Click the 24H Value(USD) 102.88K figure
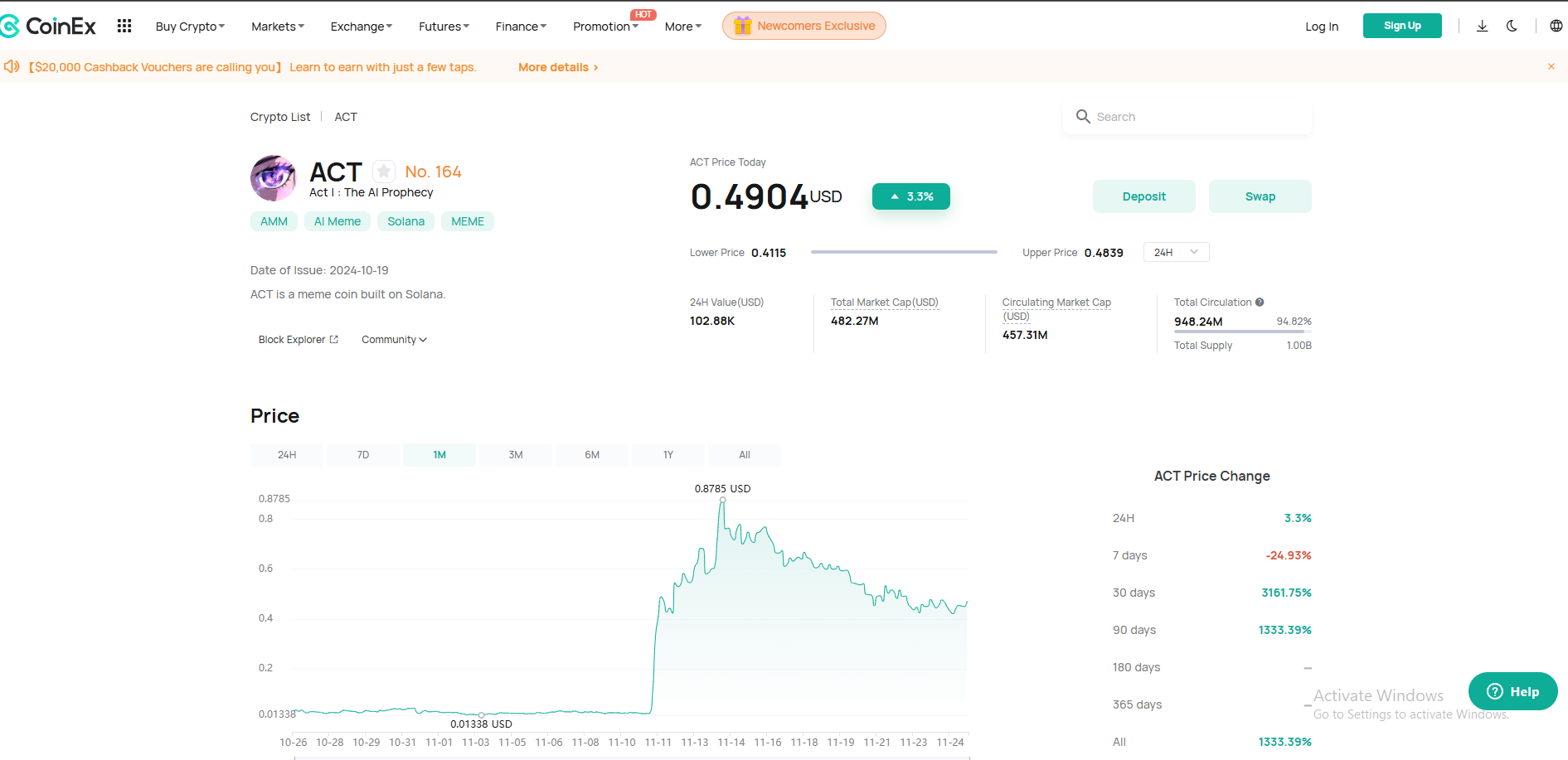Screen dimensions: 1568x760 coord(712,321)
